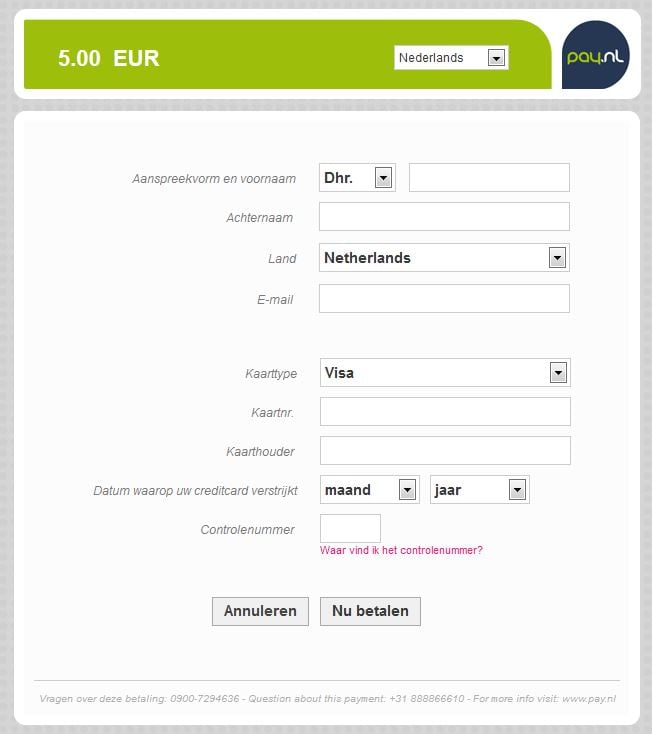Expand the Land country dropdown showing Netherlands
The height and width of the screenshot is (734, 652).
[444, 257]
